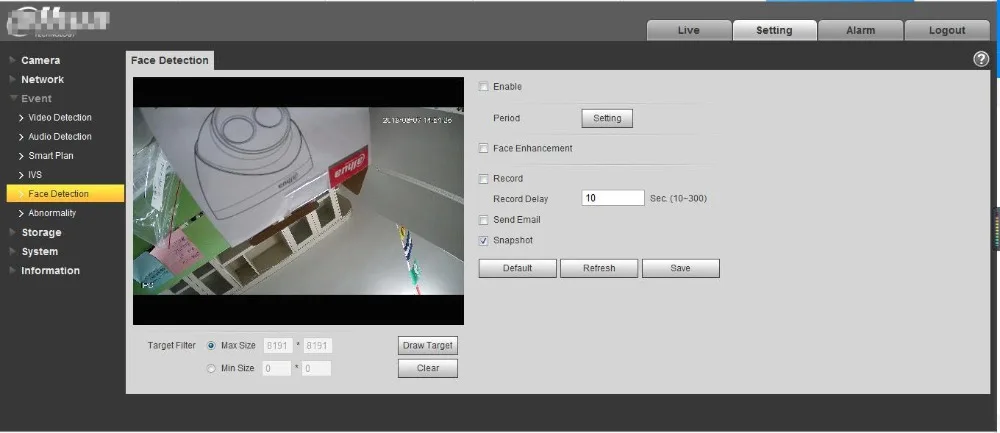Click the Audio Detection chevron arrow icon
The image size is (1000, 433).
pos(22,137)
